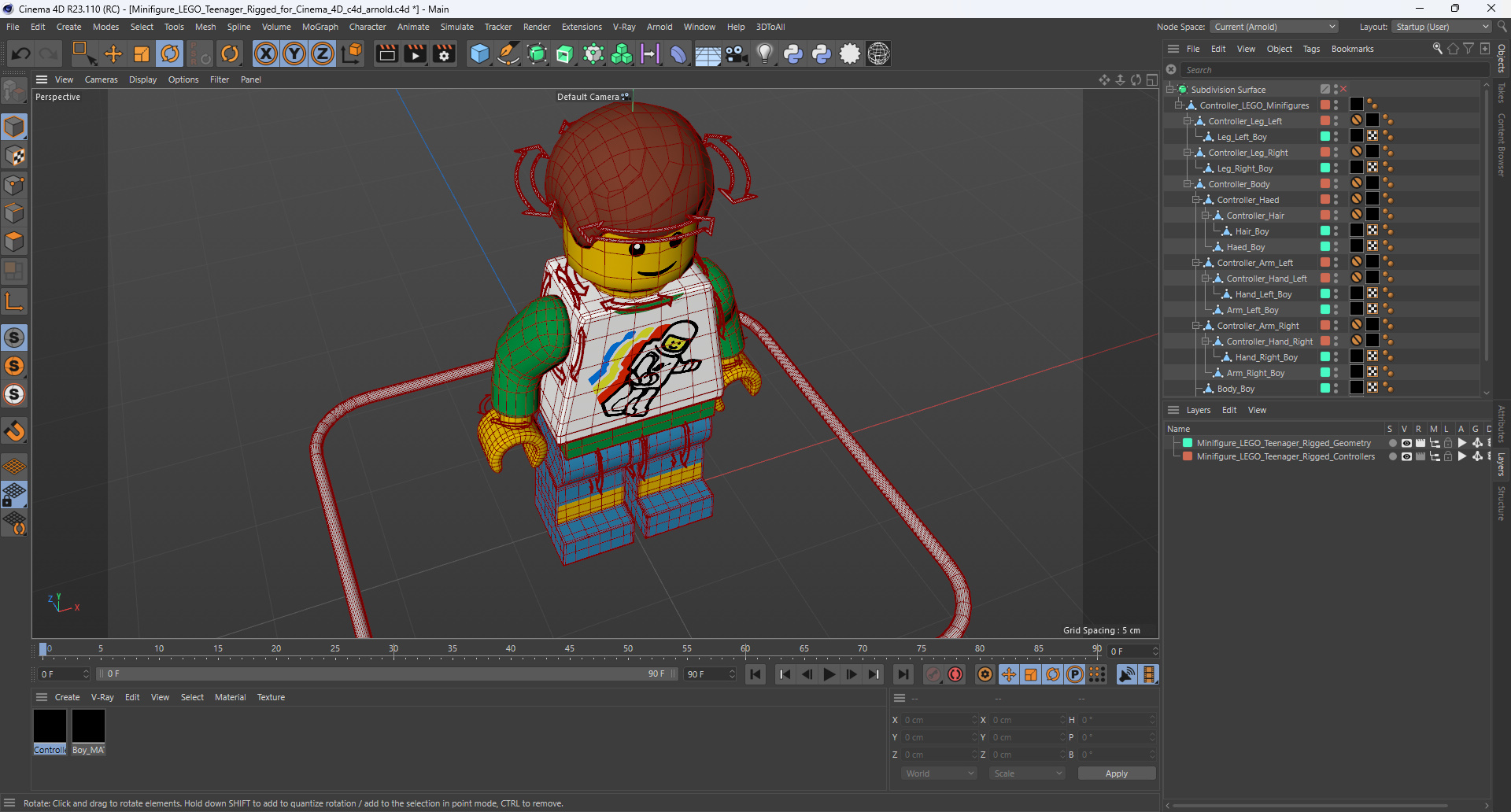Open the Node Space dropdown
Image resolution: width=1511 pixels, height=812 pixels.
(1273, 27)
